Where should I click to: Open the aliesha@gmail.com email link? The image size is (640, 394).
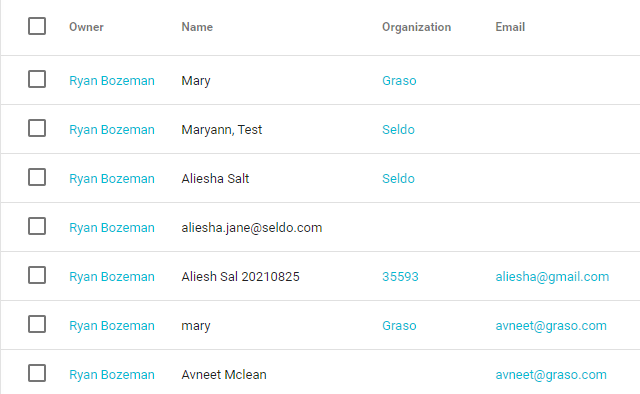click(552, 276)
